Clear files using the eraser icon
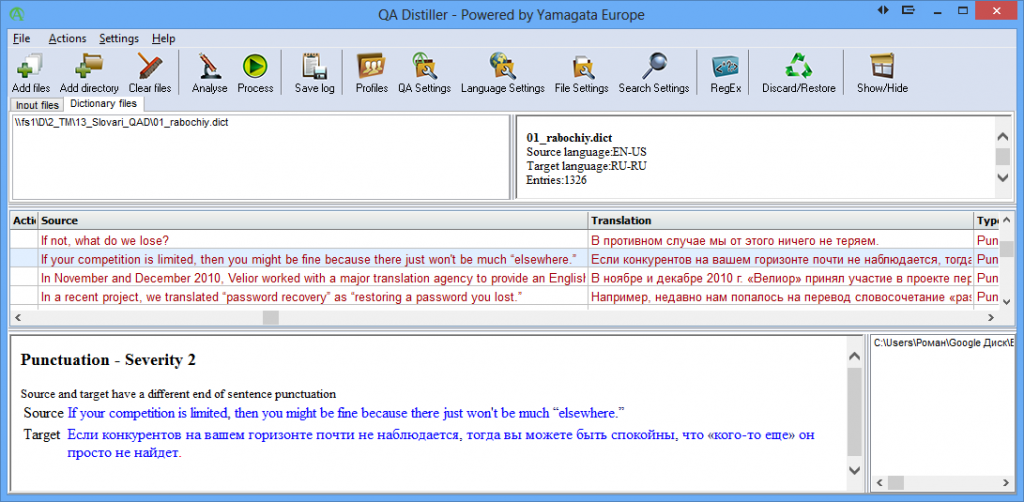This screenshot has width=1024, height=502. pos(150,68)
